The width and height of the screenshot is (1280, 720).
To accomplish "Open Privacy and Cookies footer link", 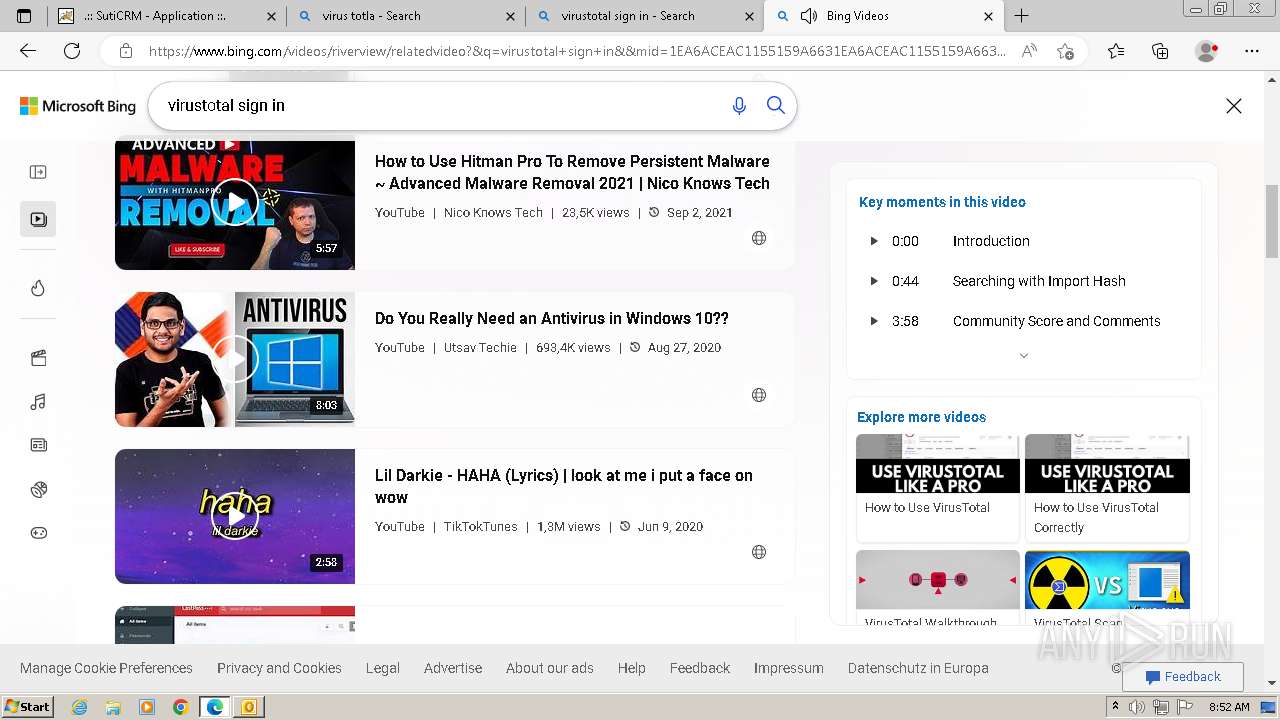I will (279, 668).
